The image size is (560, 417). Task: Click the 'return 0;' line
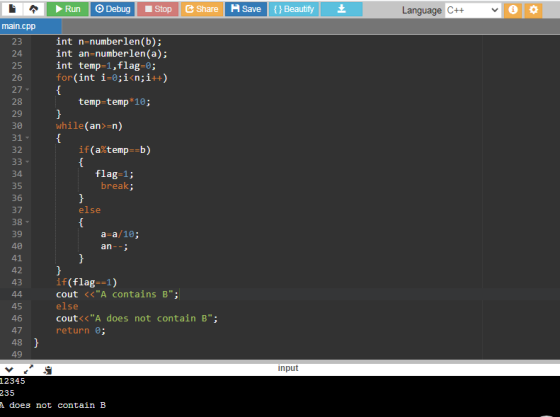81,331
